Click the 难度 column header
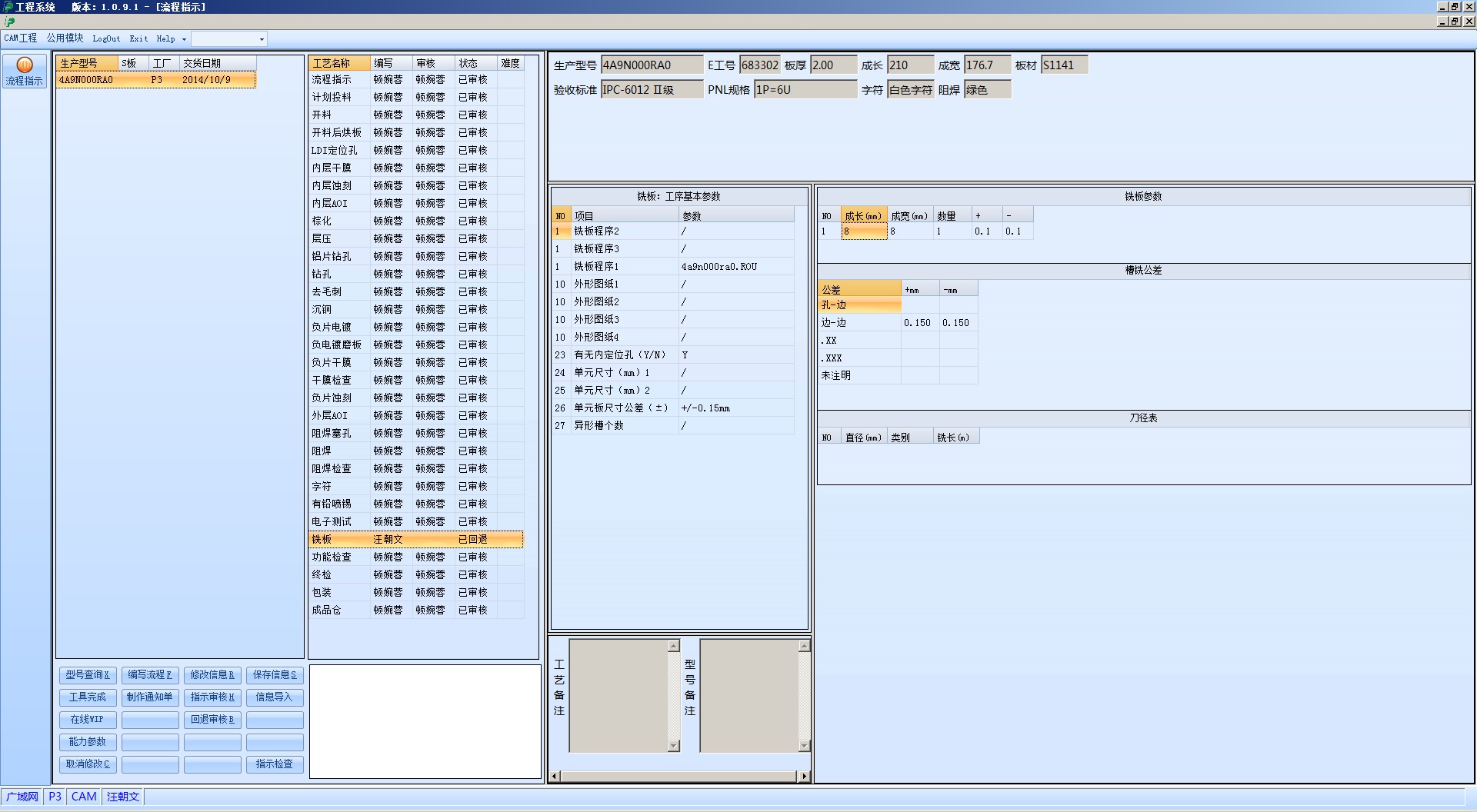Viewport: 1477px width, 812px height. [x=511, y=63]
